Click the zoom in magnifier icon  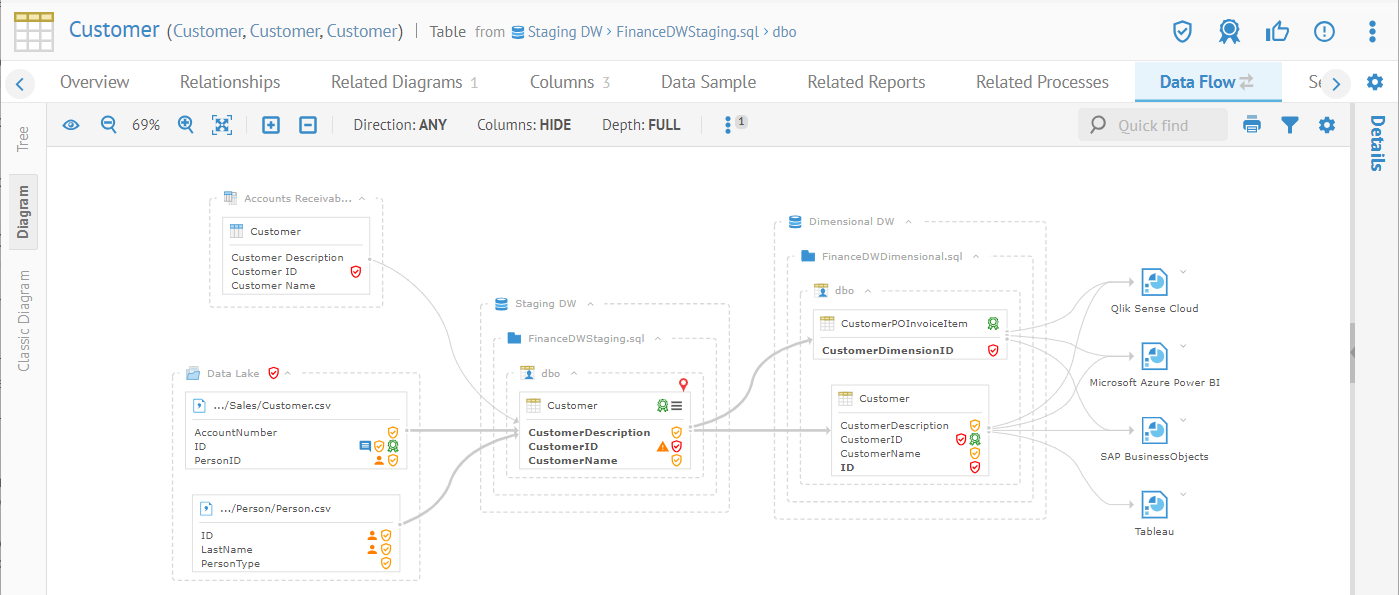[x=185, y=125]
